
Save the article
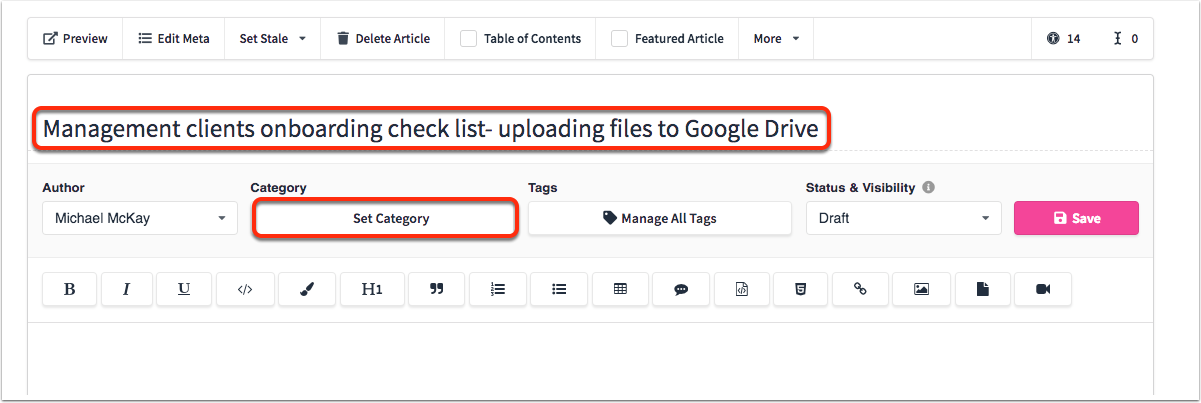click(1076, 218)
